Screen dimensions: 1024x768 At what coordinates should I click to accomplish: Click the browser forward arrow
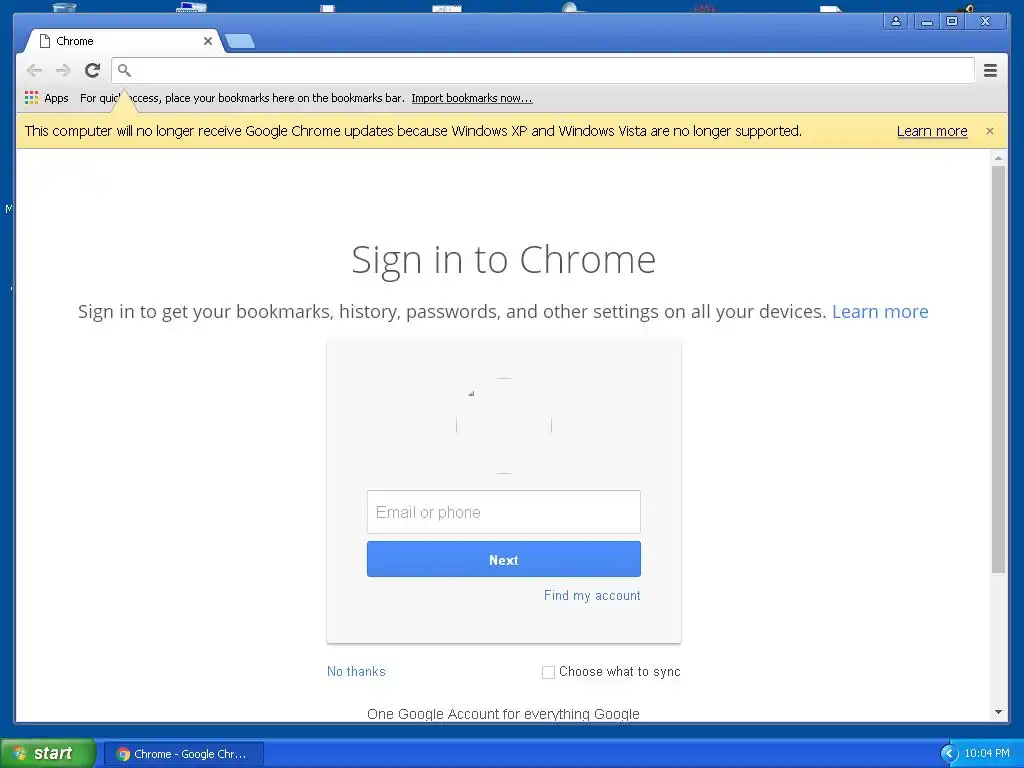(63, 70)
